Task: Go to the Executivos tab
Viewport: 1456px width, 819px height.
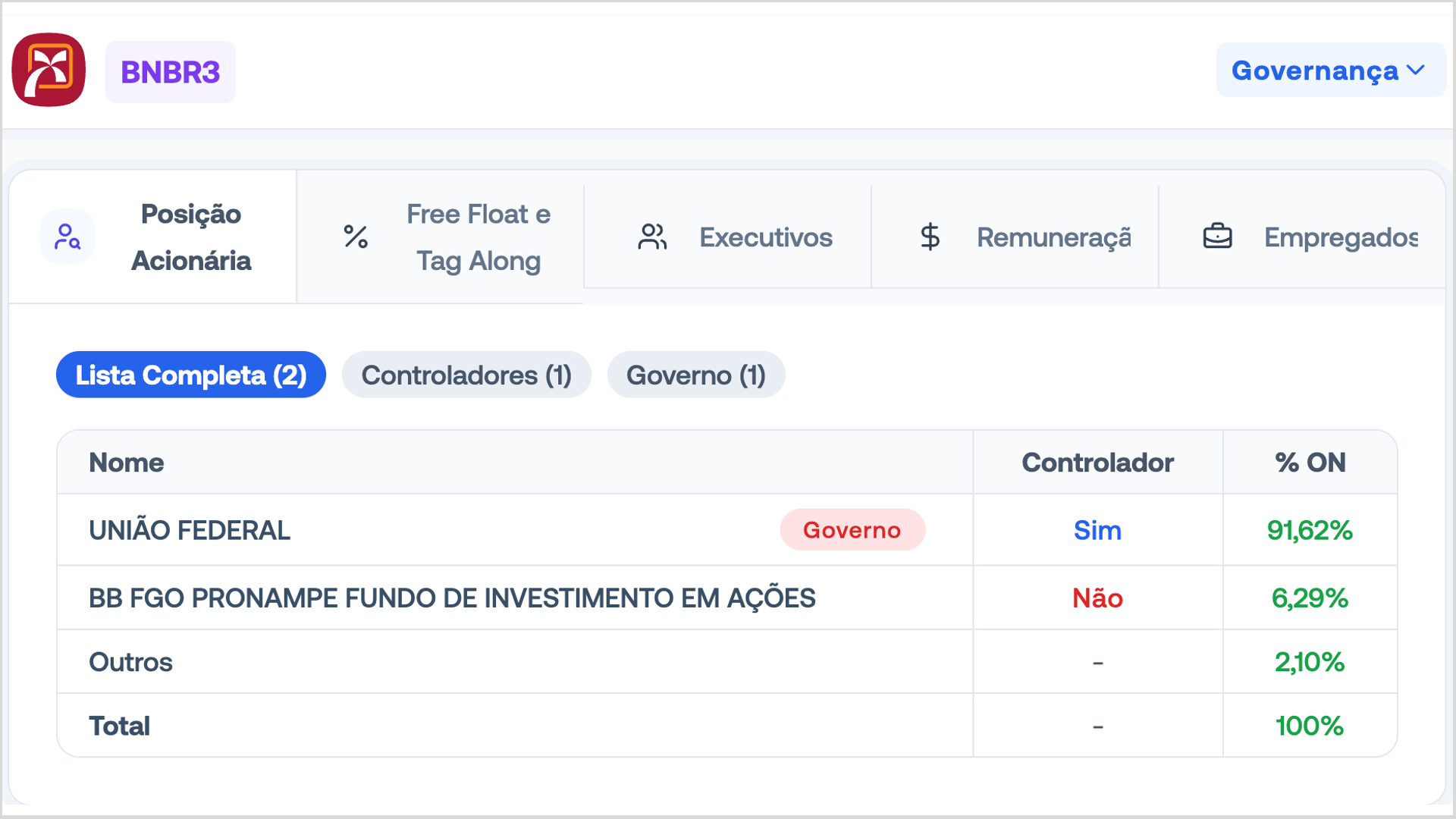Action: click(x=728, y=237)
